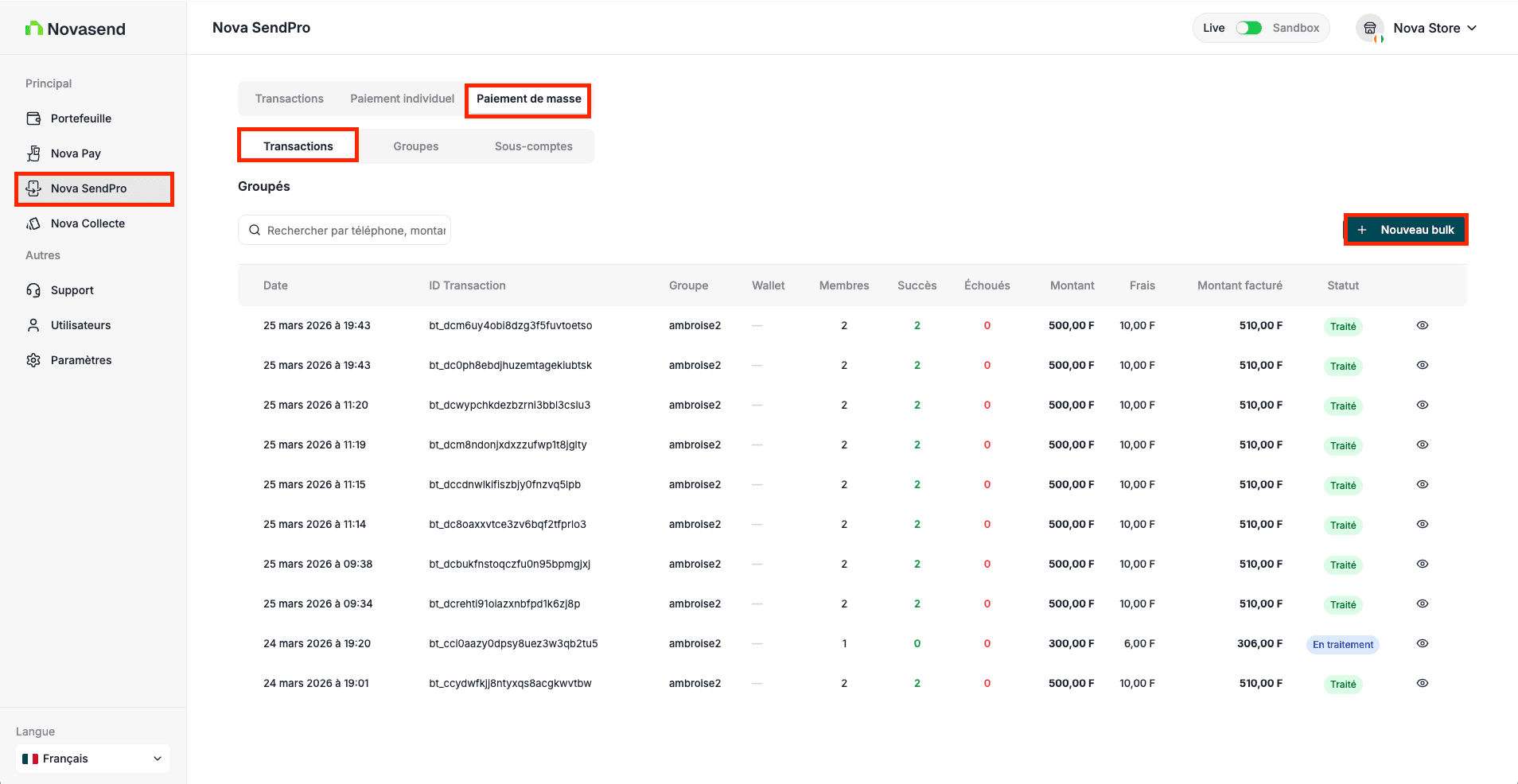Open the Support page

point(94,290)
